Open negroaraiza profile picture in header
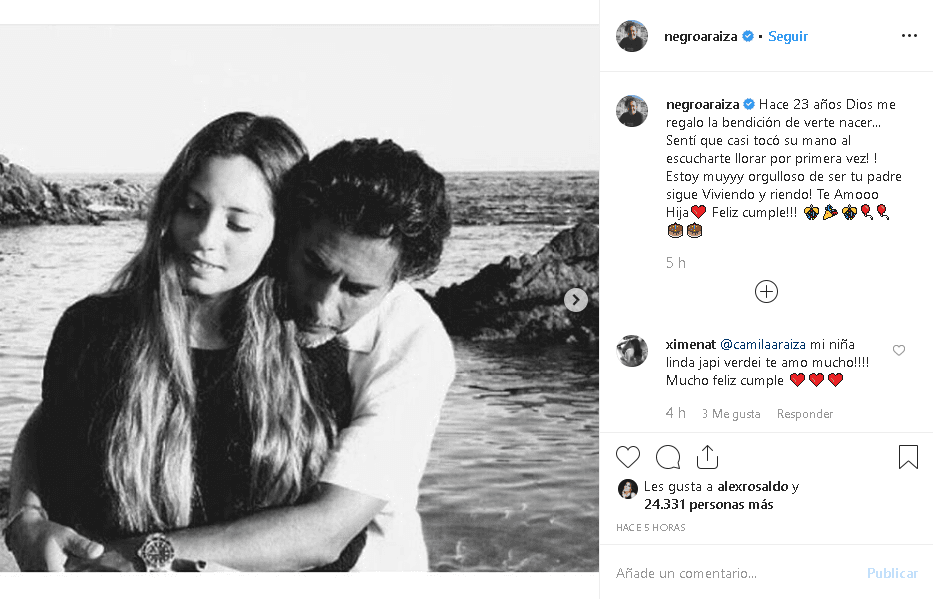The width and height of the screenshot is (933, 599). (632, 36)
